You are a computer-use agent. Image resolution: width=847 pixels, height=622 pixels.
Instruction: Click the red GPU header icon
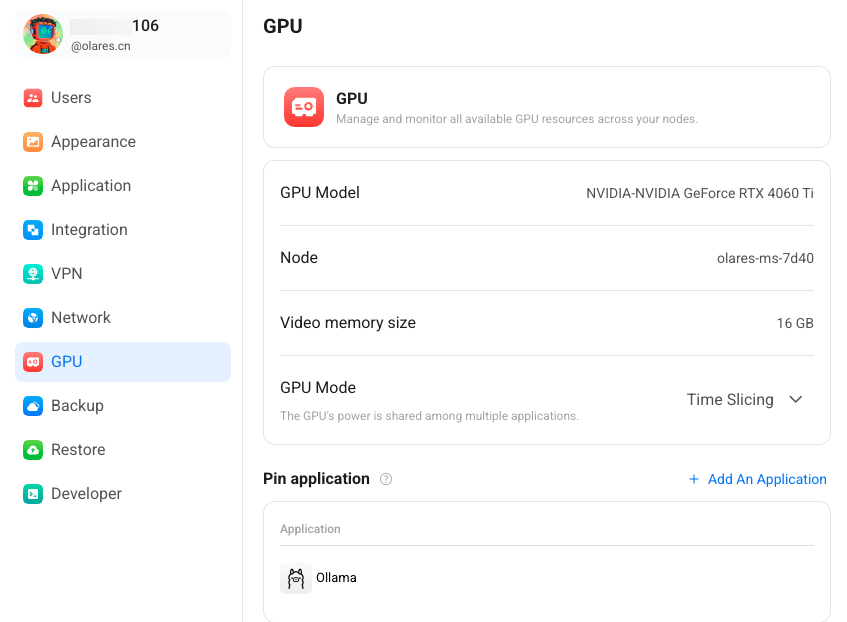click(x=304, y=107)
